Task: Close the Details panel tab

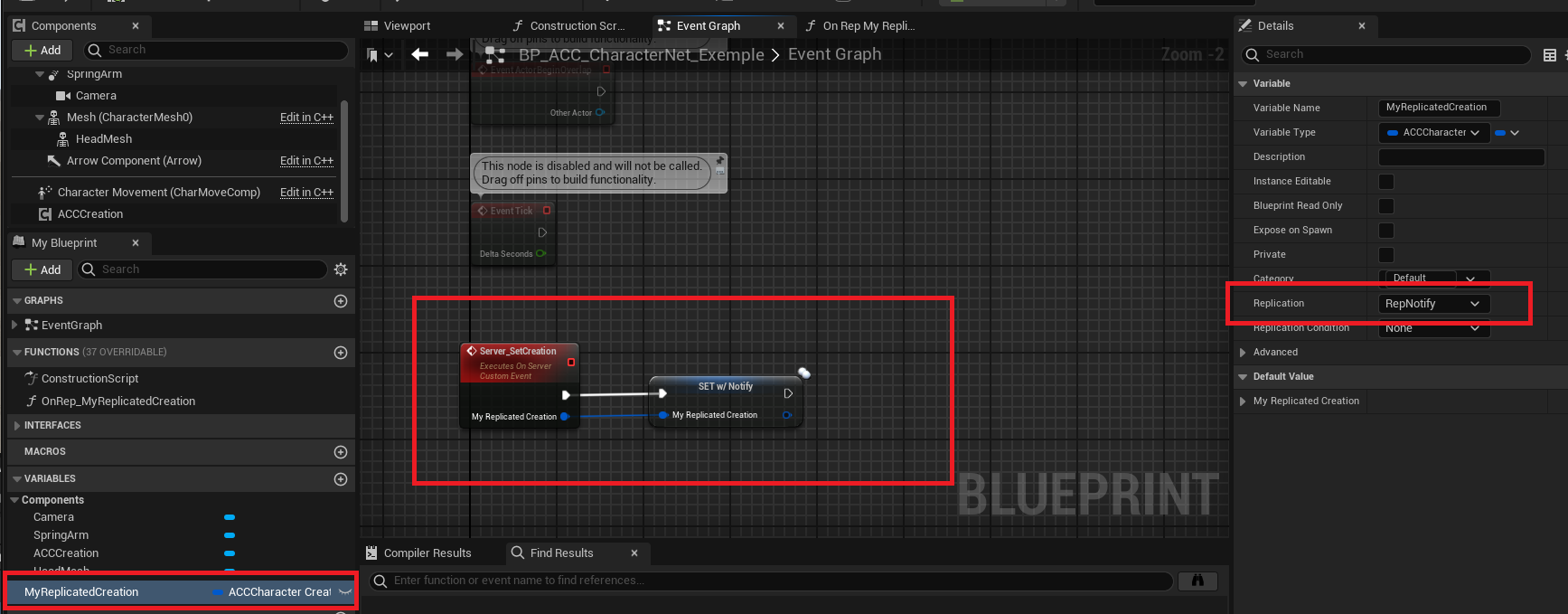Action: [1362, 26]
